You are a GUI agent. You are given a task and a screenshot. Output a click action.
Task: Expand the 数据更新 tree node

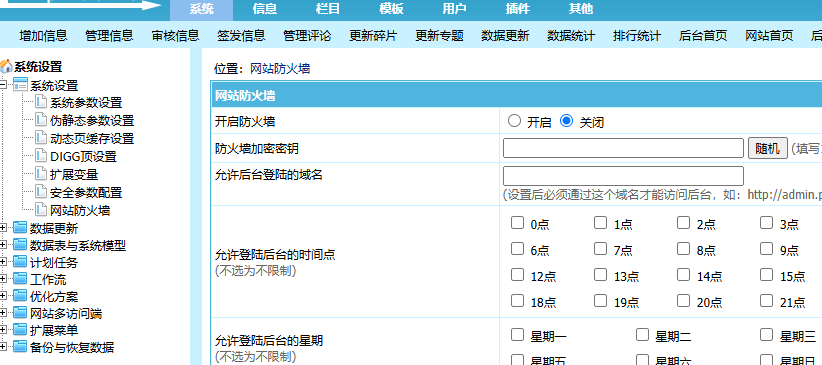coord(3,228)
